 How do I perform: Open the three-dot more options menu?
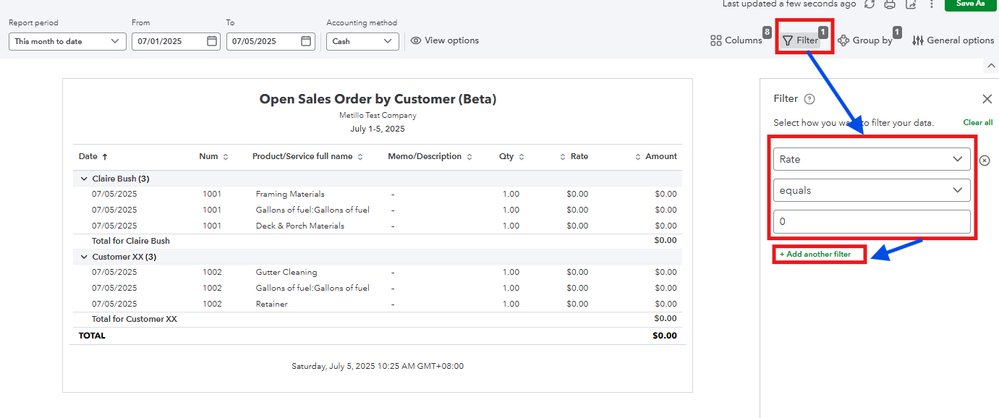tap(931, 4)
